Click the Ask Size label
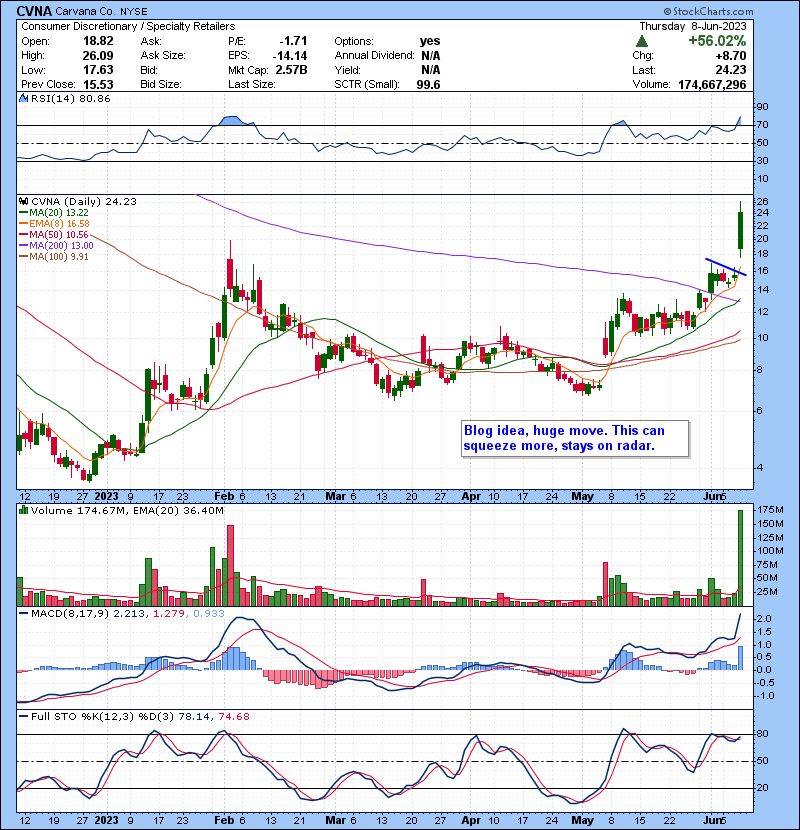The width and height of the screenshot is (800, 830). (x=163, y=55)
